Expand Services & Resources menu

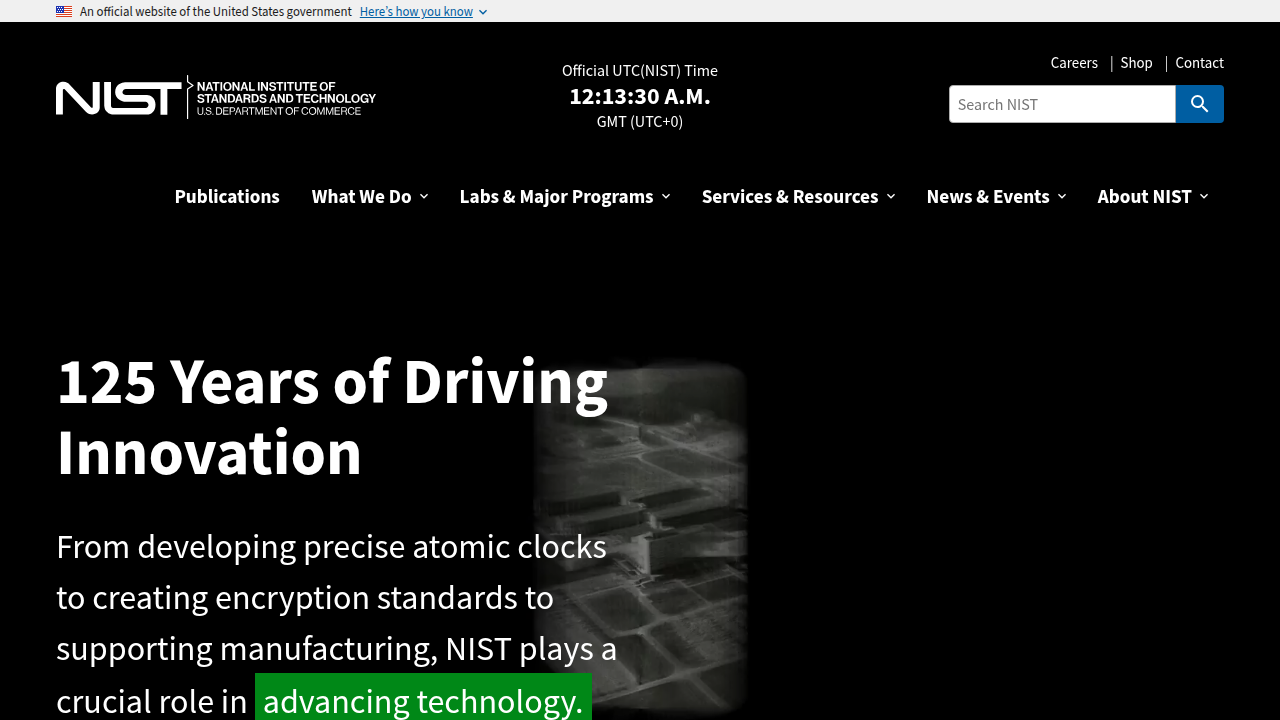[798, 196]
